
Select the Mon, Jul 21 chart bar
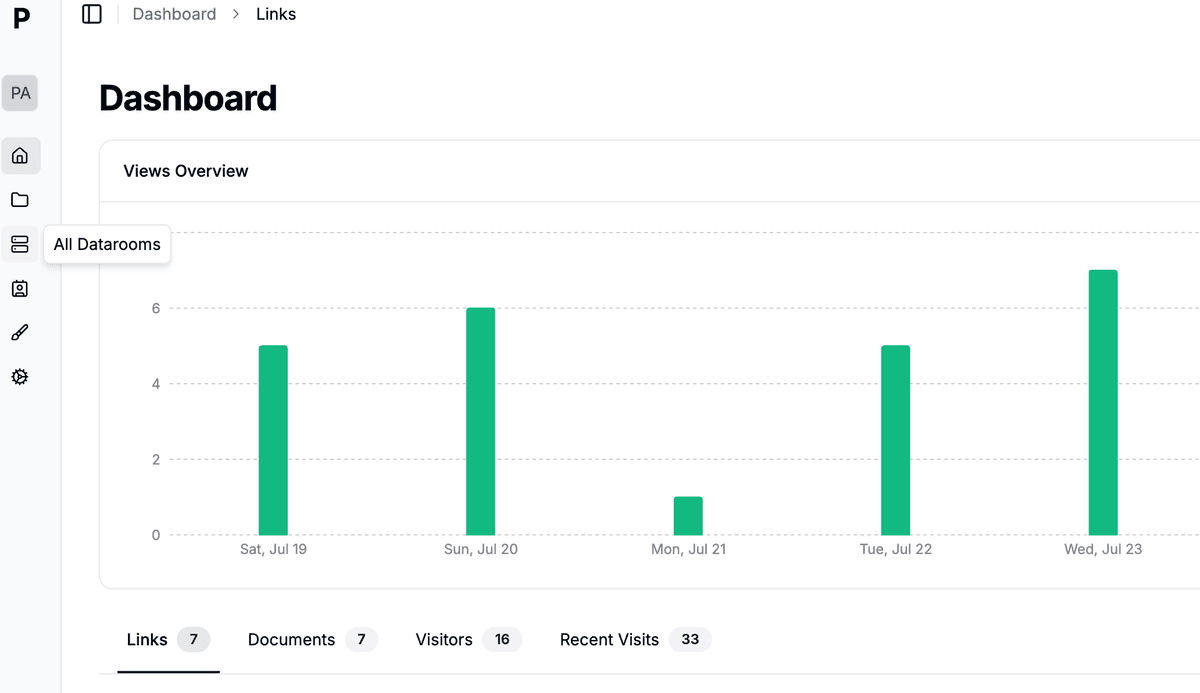pyautogui.click(x=688, y=516)
